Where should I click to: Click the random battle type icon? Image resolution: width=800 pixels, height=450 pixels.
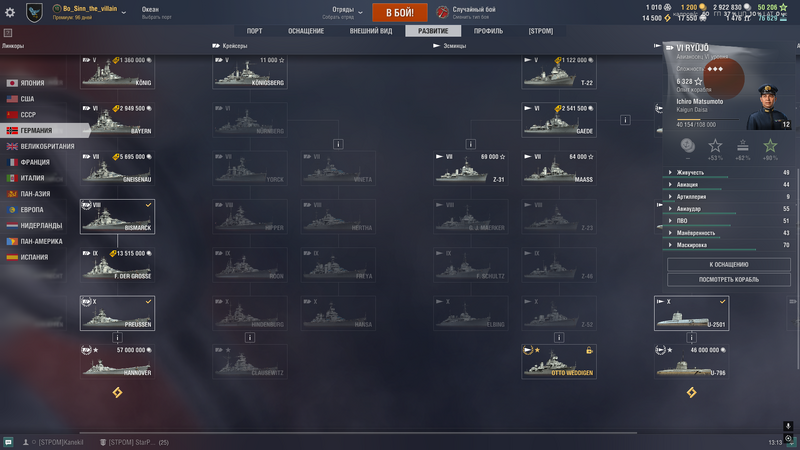[x=442, y=12]
